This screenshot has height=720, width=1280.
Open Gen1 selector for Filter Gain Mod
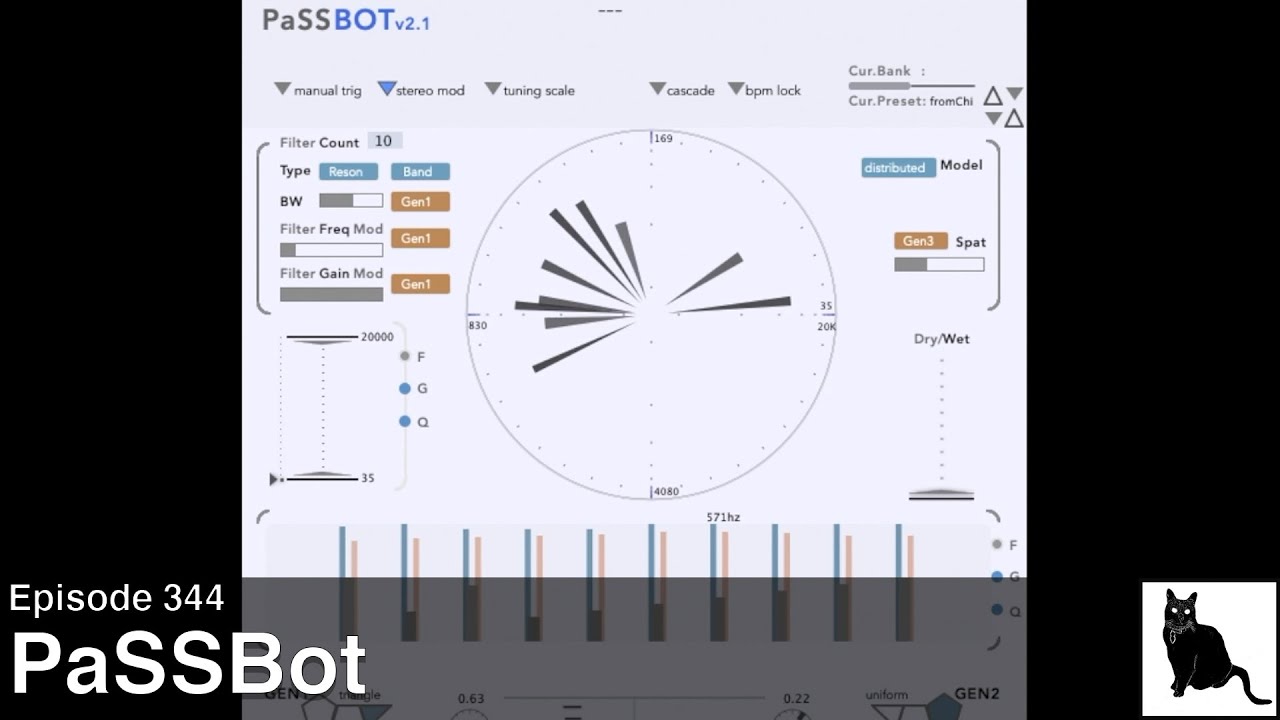coord(420,284)
